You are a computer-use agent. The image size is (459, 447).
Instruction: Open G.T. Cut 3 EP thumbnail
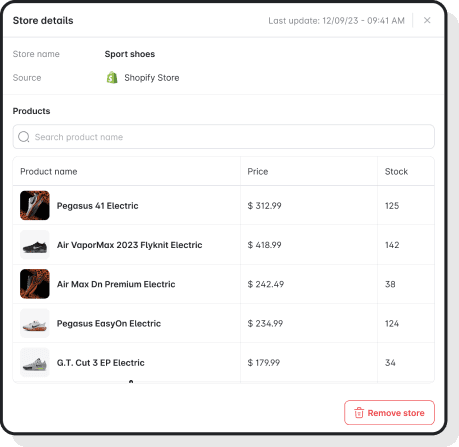35,363
